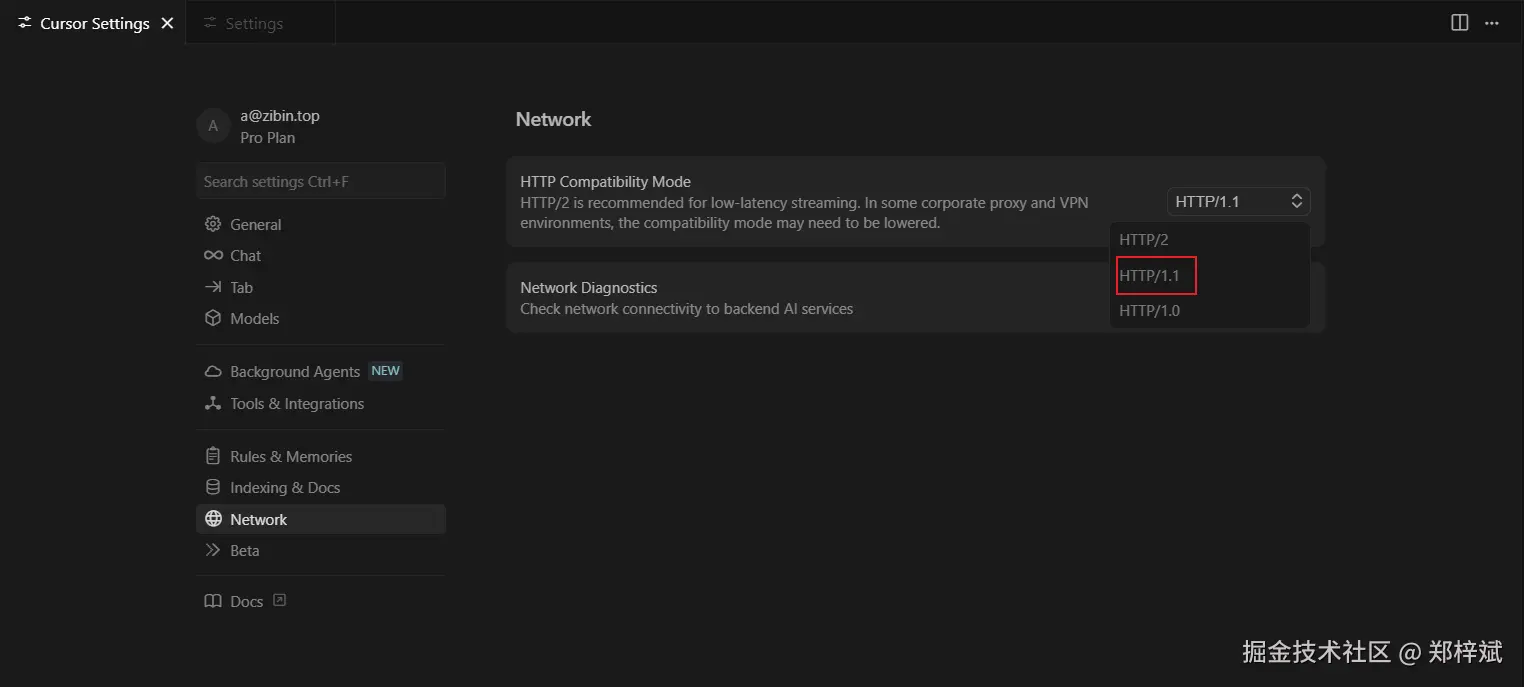Click the sliders icon on Cursor Settings tab
Screen dimensions: 1524x687
(24, 23)
